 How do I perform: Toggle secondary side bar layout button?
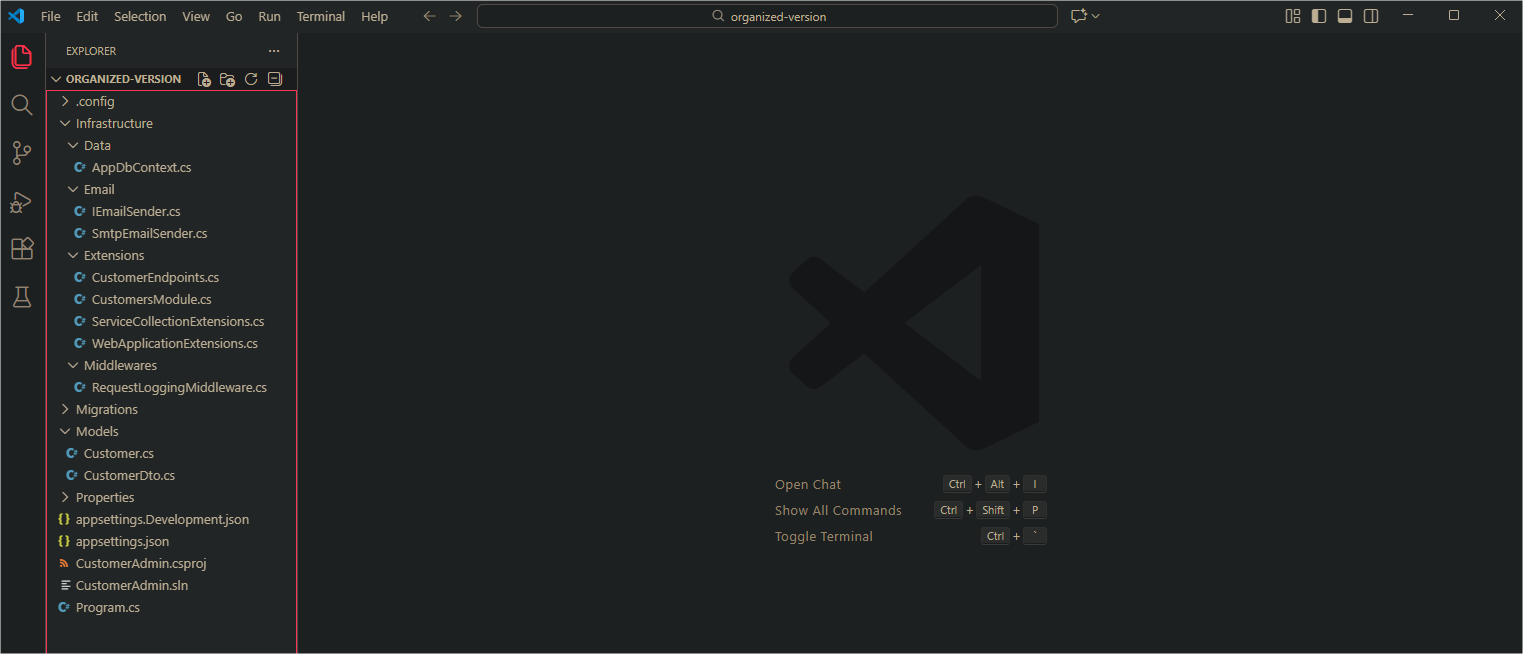click(1371, 16)
